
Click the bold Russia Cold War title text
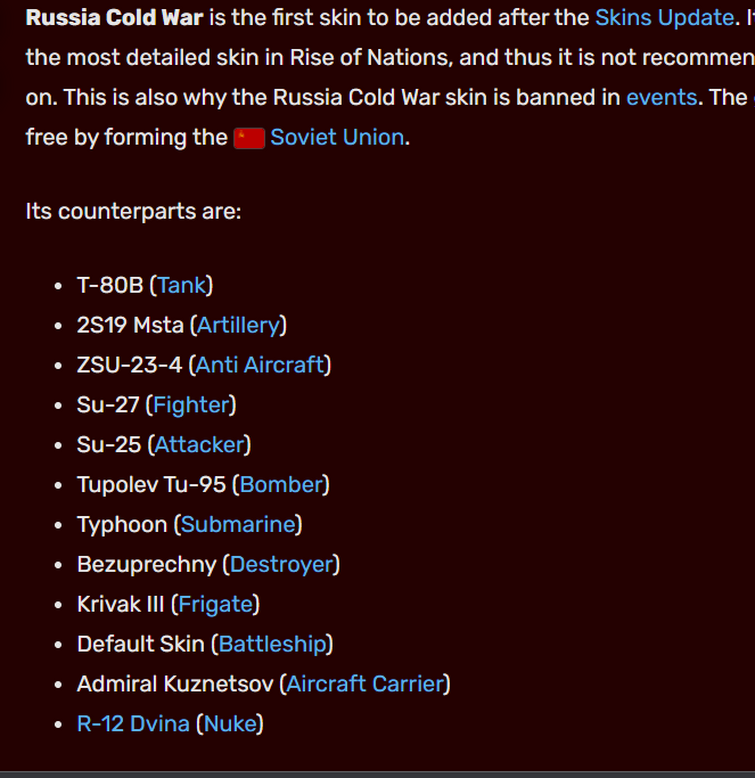click(115, 18)
